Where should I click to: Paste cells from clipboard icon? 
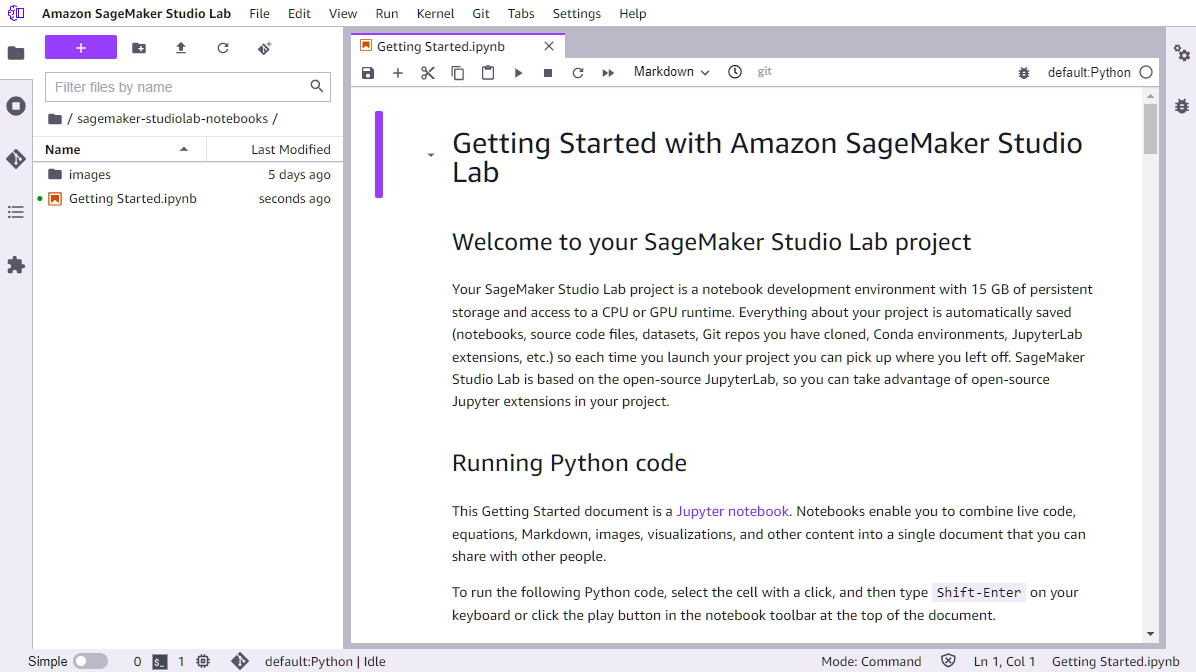tap(487, 71)
